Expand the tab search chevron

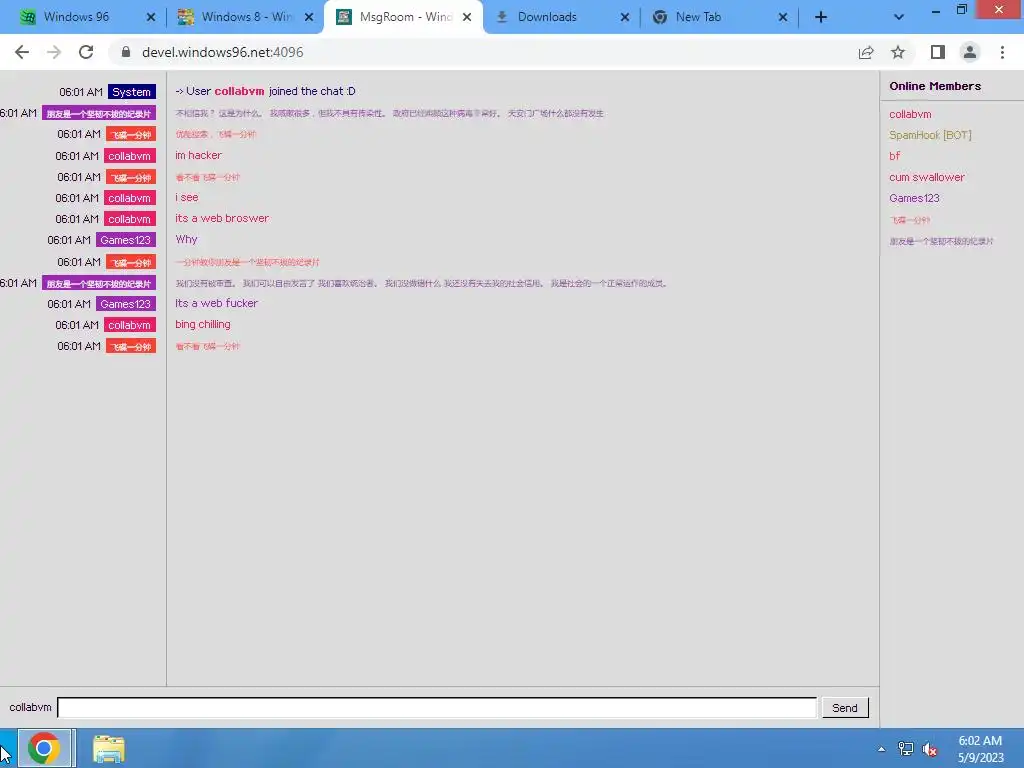pyautogui.click(x=899, y=18)
